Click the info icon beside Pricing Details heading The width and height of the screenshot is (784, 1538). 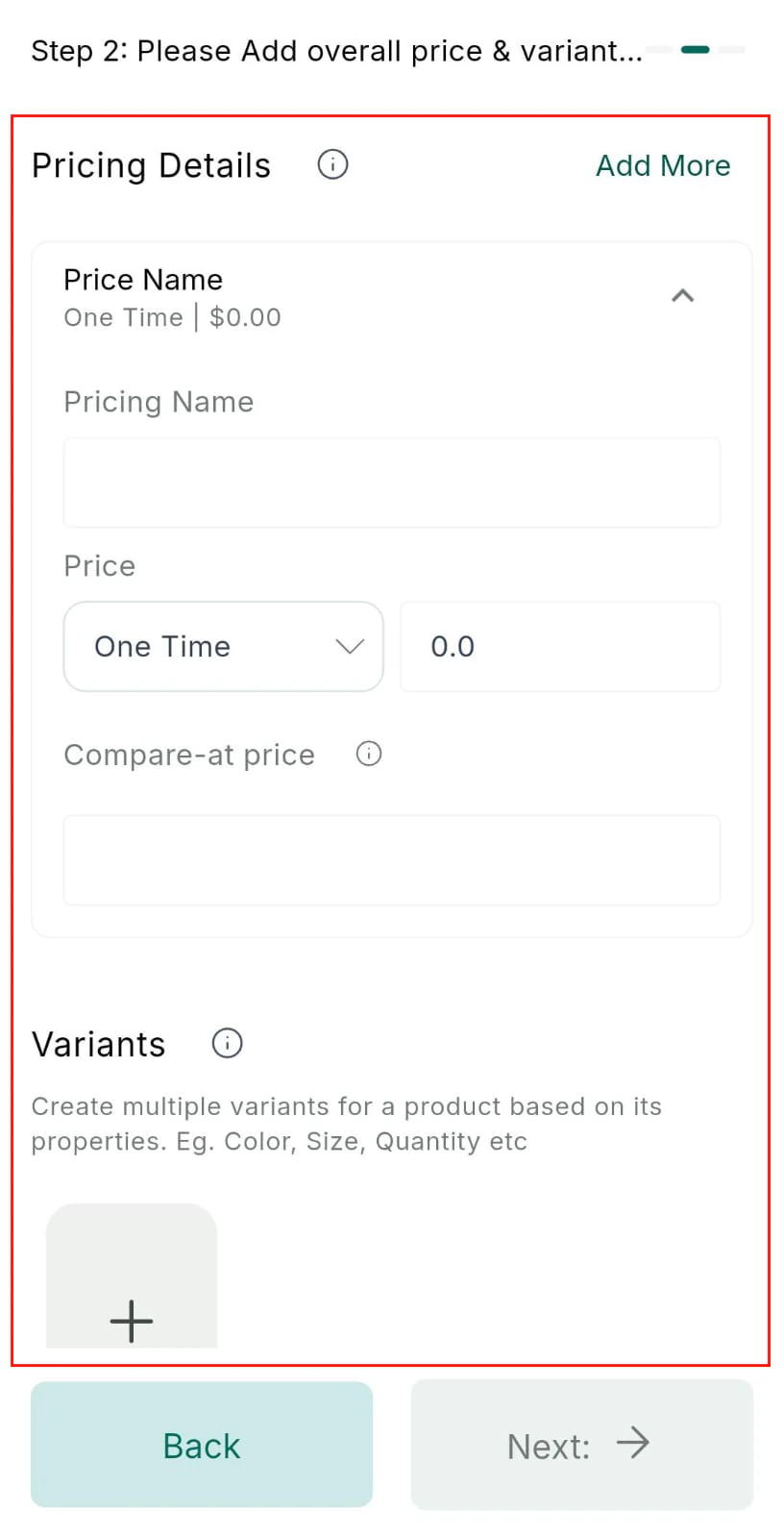point(331,164)
